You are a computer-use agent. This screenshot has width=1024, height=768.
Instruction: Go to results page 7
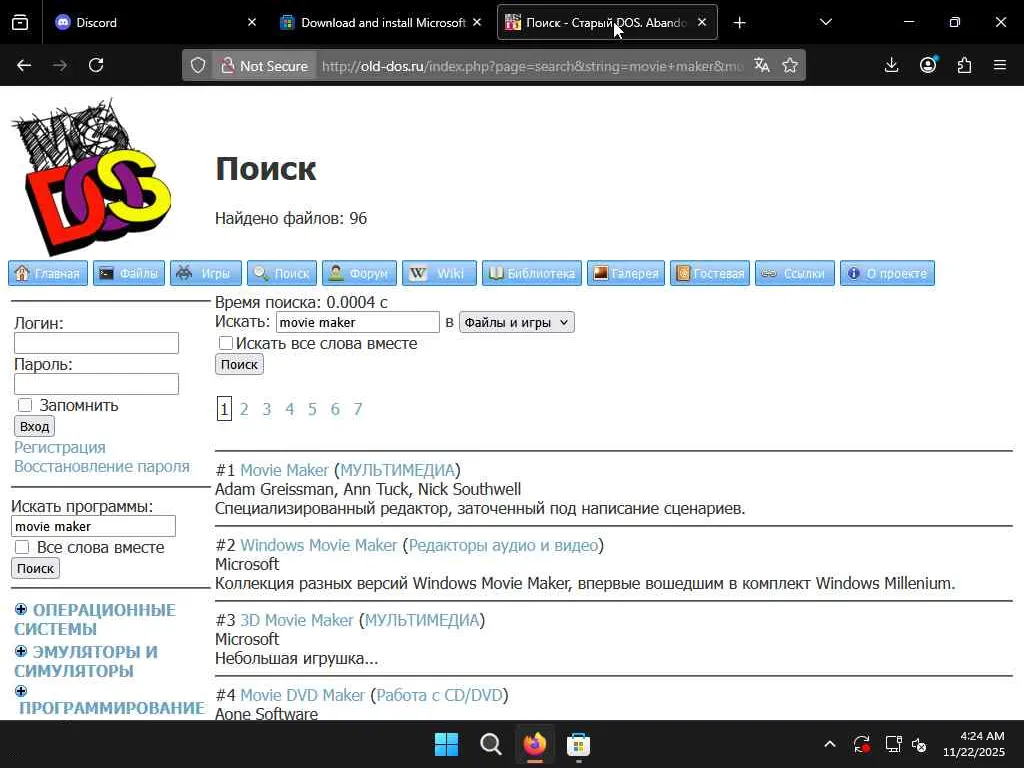pos(358,409)
